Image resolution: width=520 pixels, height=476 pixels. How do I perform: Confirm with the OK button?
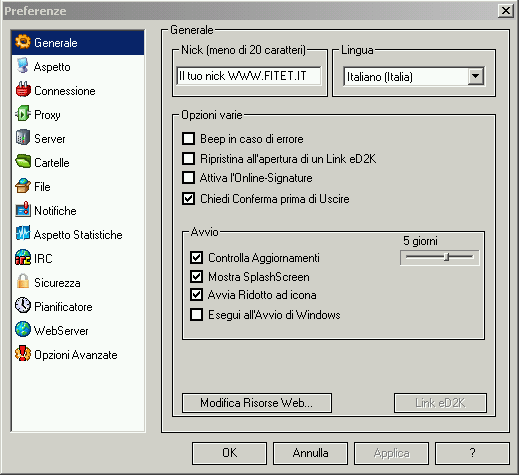(x=229, y=453)
